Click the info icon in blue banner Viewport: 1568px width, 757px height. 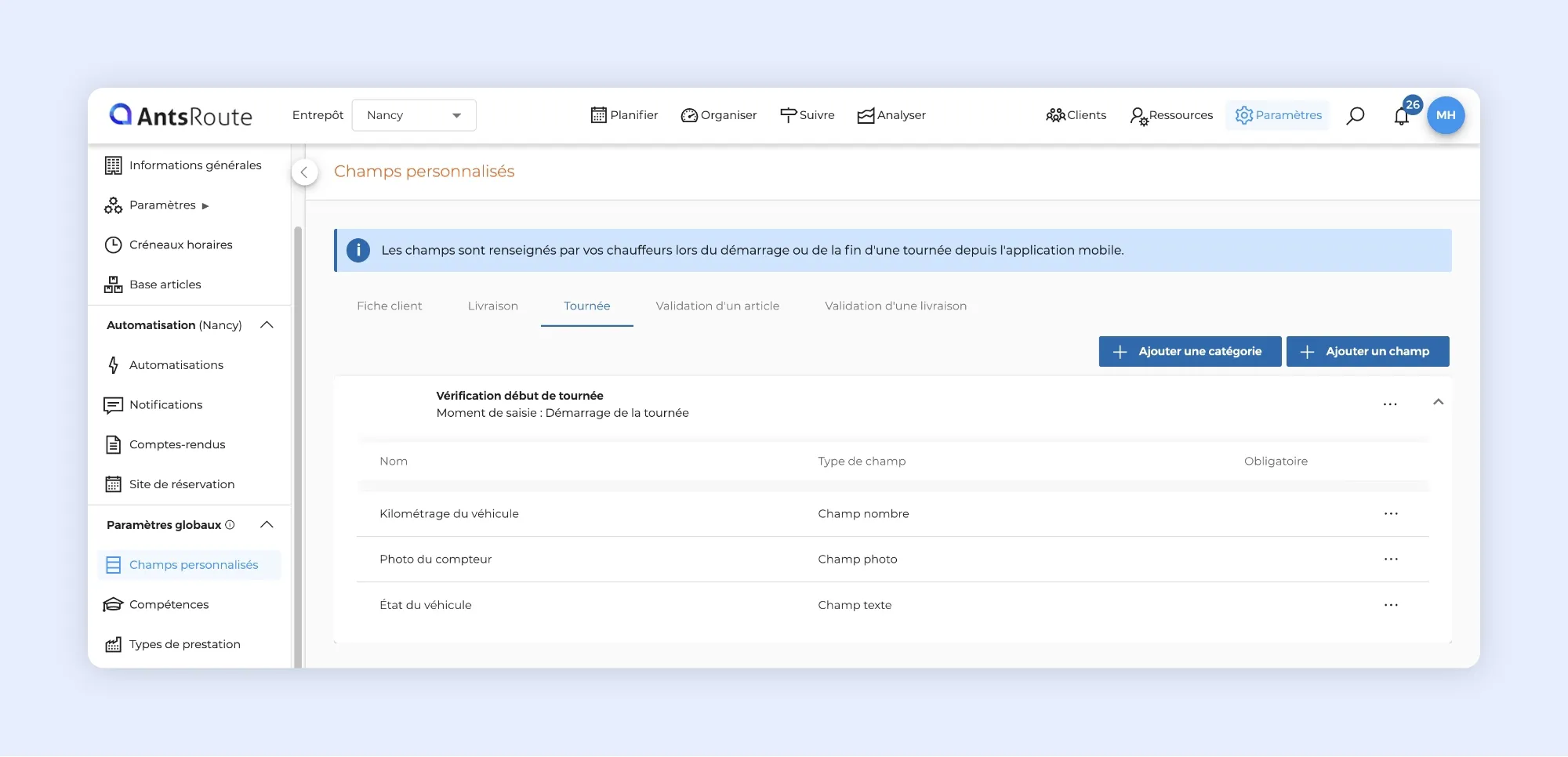click(x=358, y=251)
